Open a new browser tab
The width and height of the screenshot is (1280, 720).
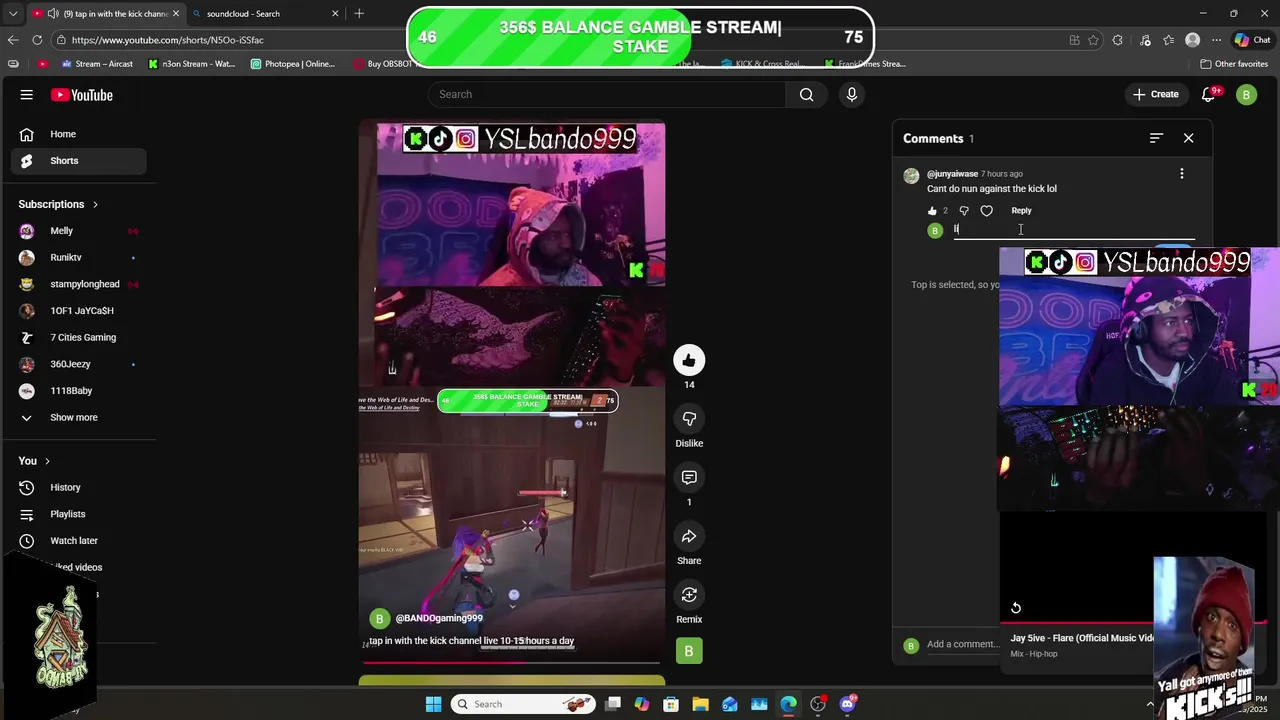tap(359, 14)
